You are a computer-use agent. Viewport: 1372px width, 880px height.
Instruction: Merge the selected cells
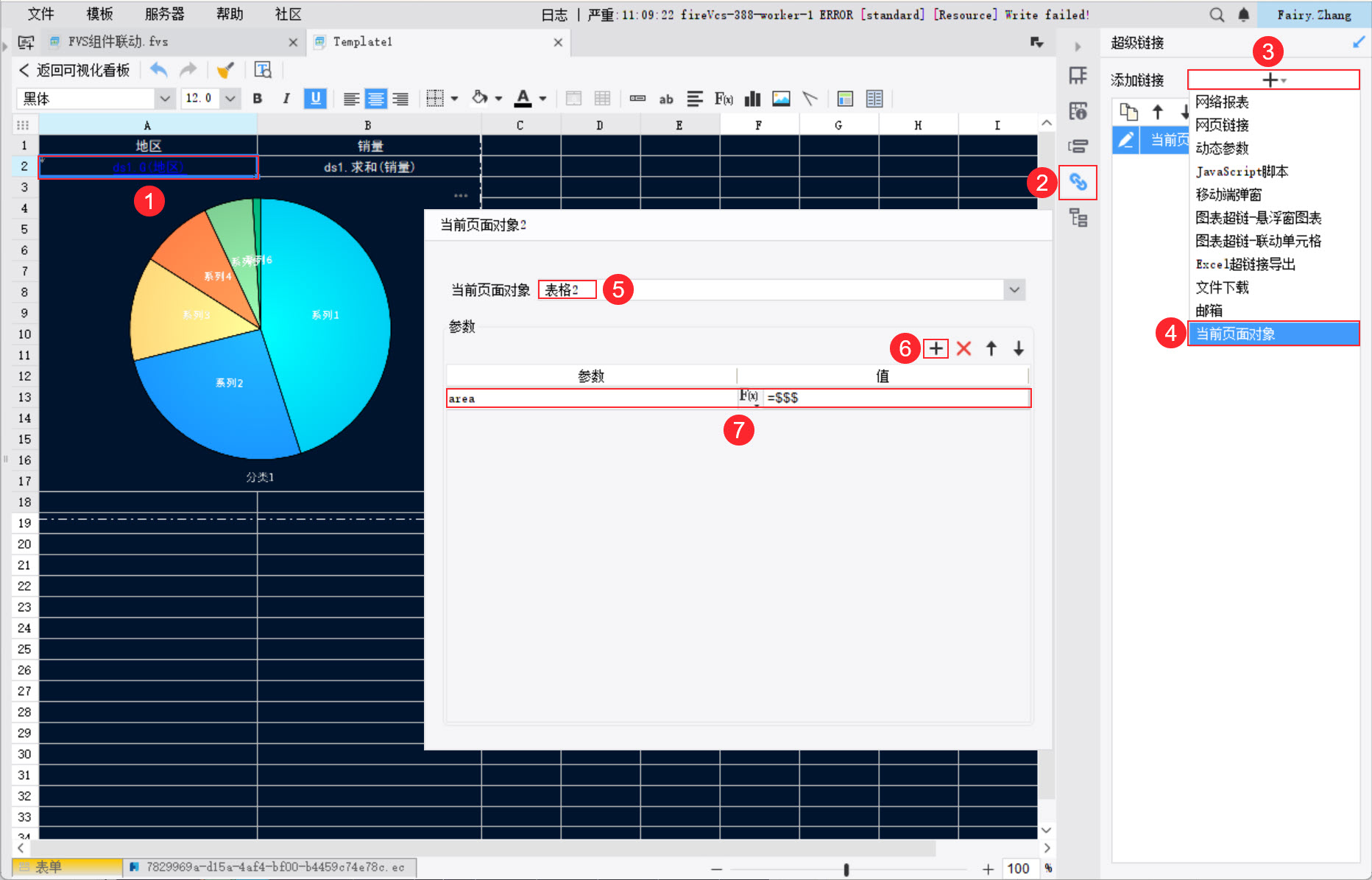pos(573,99)
